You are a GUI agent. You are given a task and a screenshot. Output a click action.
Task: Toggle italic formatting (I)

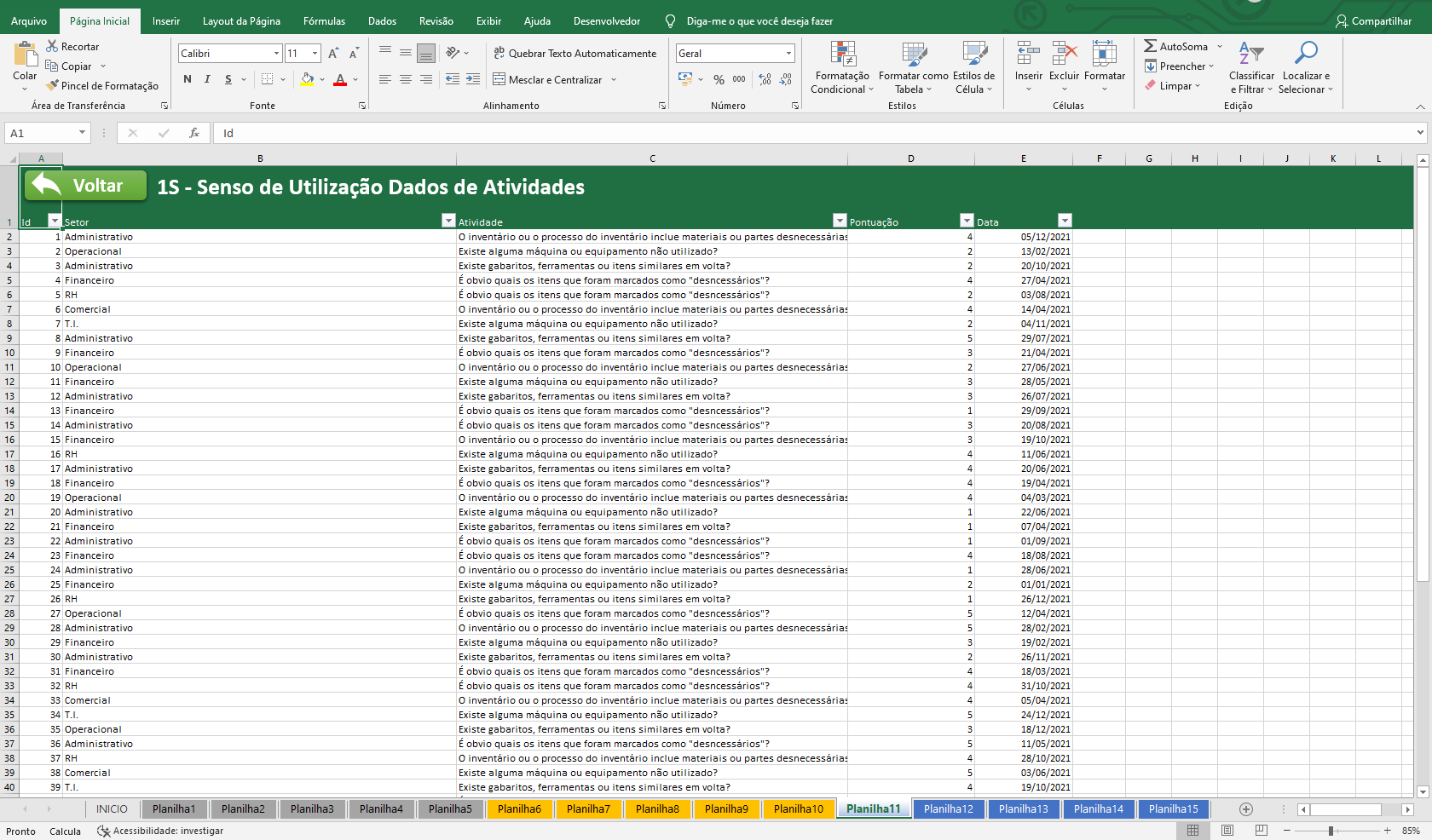click(x=207, y=79)
